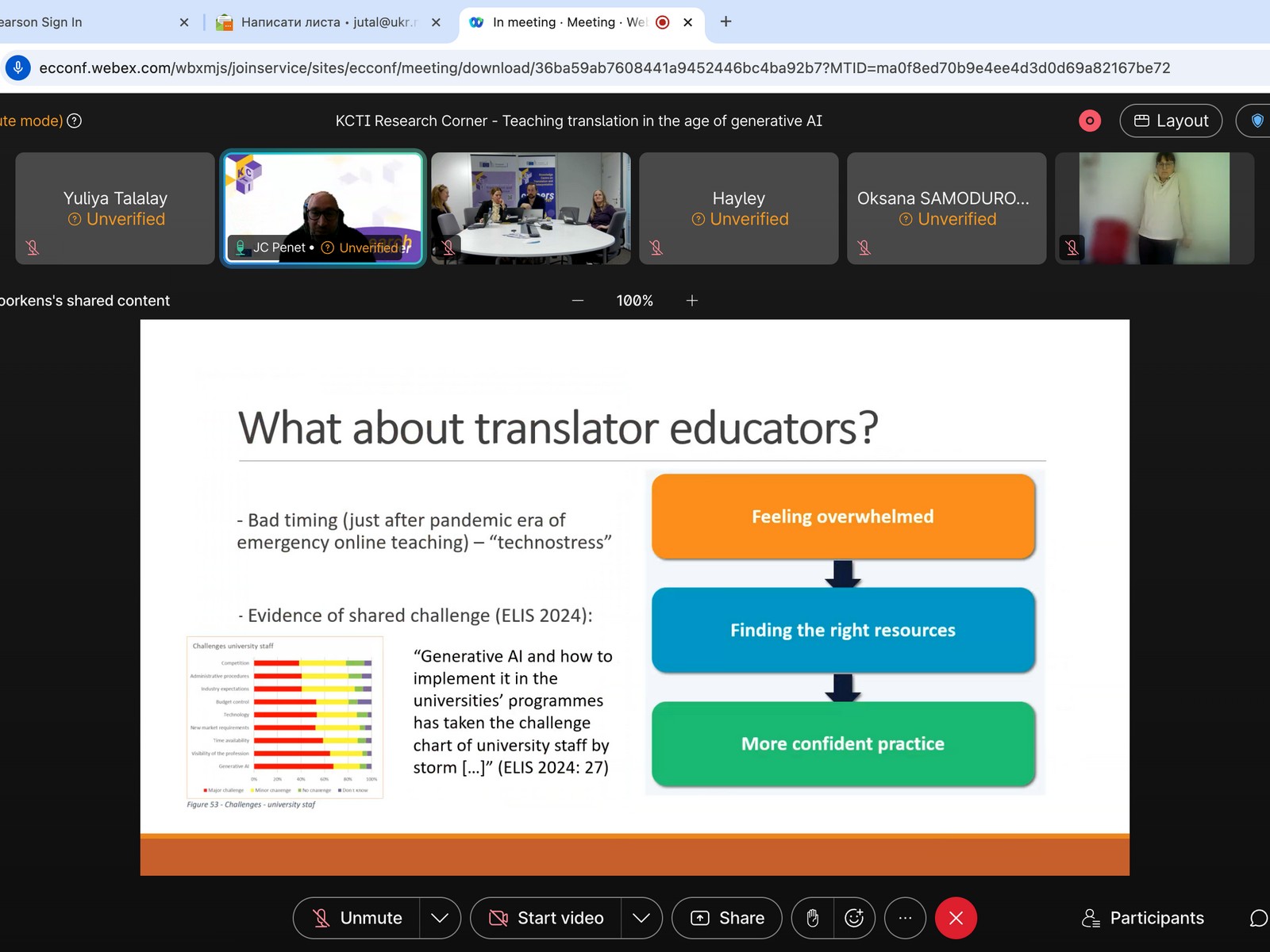
Task: Switch to the Написати листа tab
Action: [x=317, y=22]
